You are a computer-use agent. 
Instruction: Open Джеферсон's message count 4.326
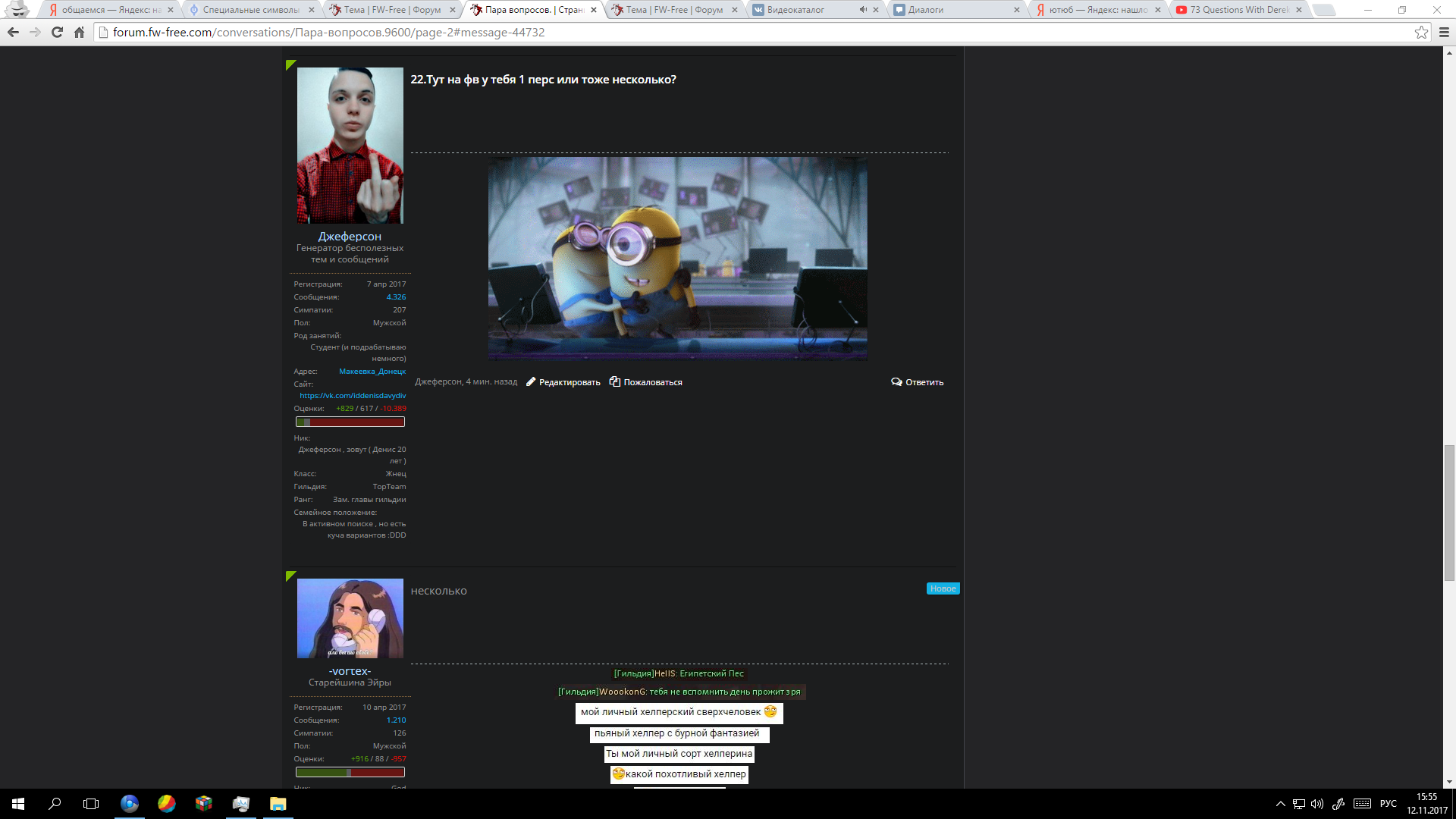coord(396,297)
